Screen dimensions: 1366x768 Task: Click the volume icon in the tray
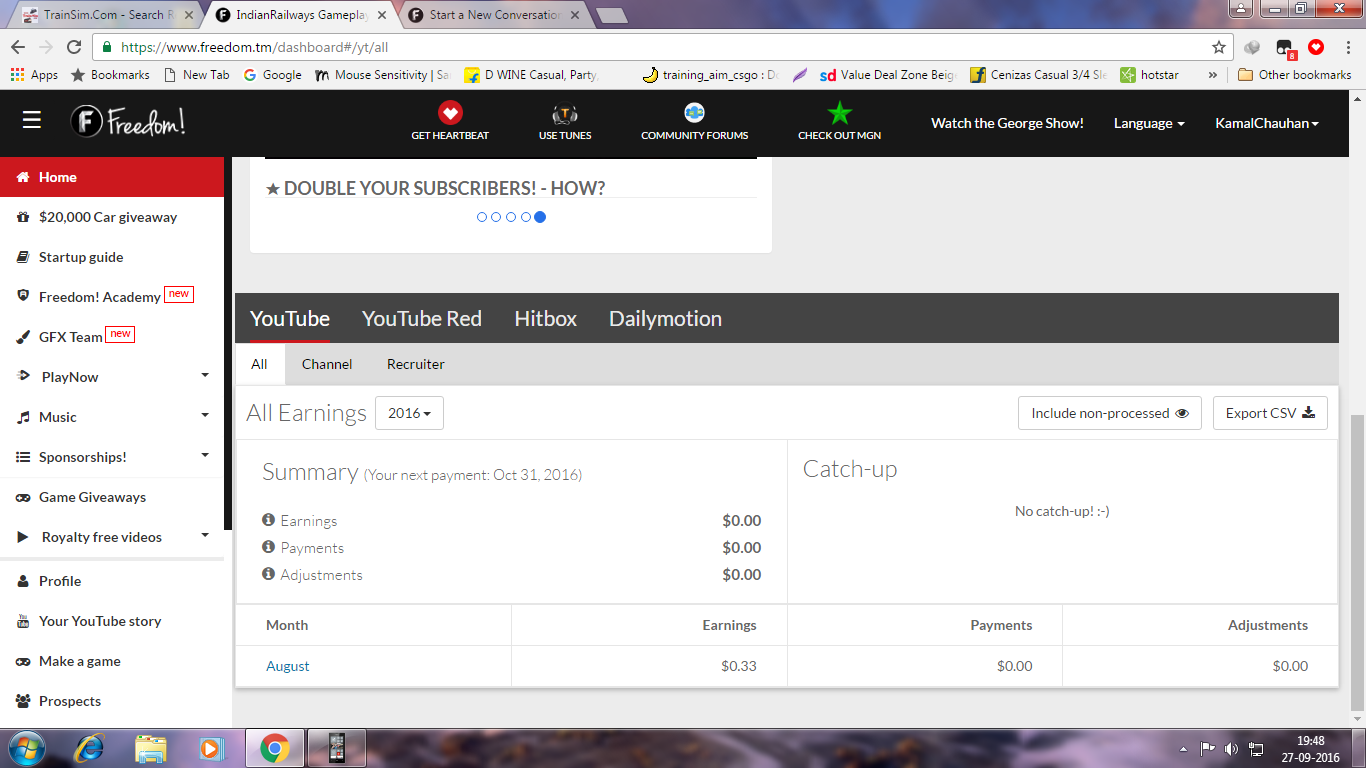[x=1231, y=748]
